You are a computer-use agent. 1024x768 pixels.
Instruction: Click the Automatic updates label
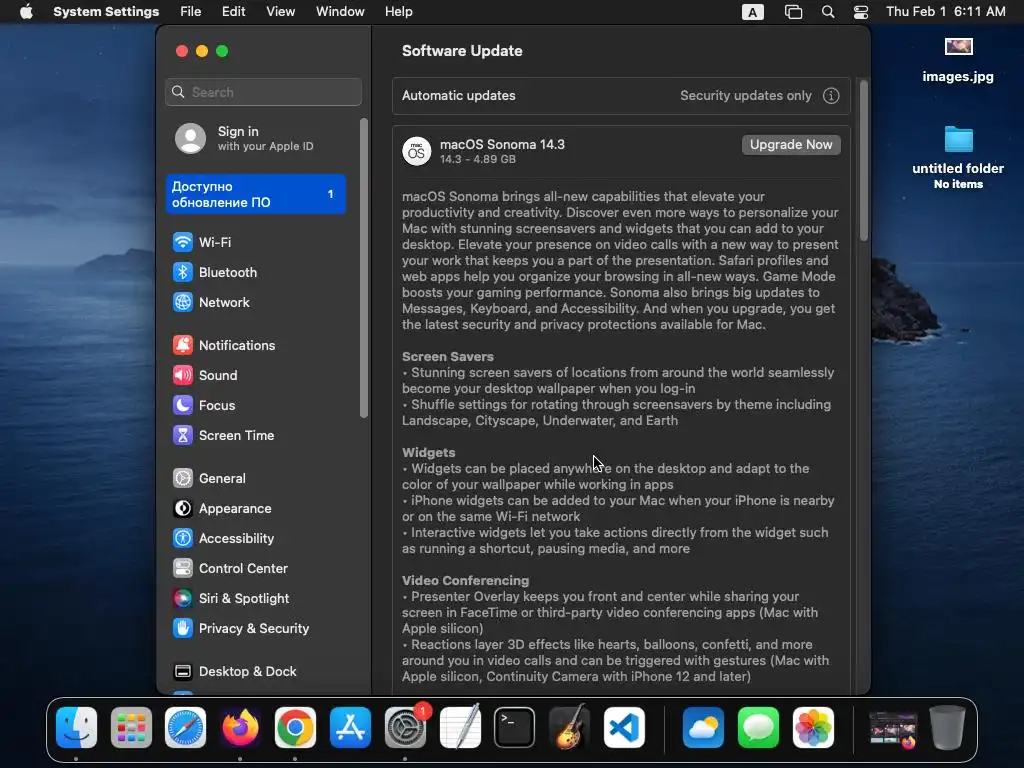click(x=458, y=96)
